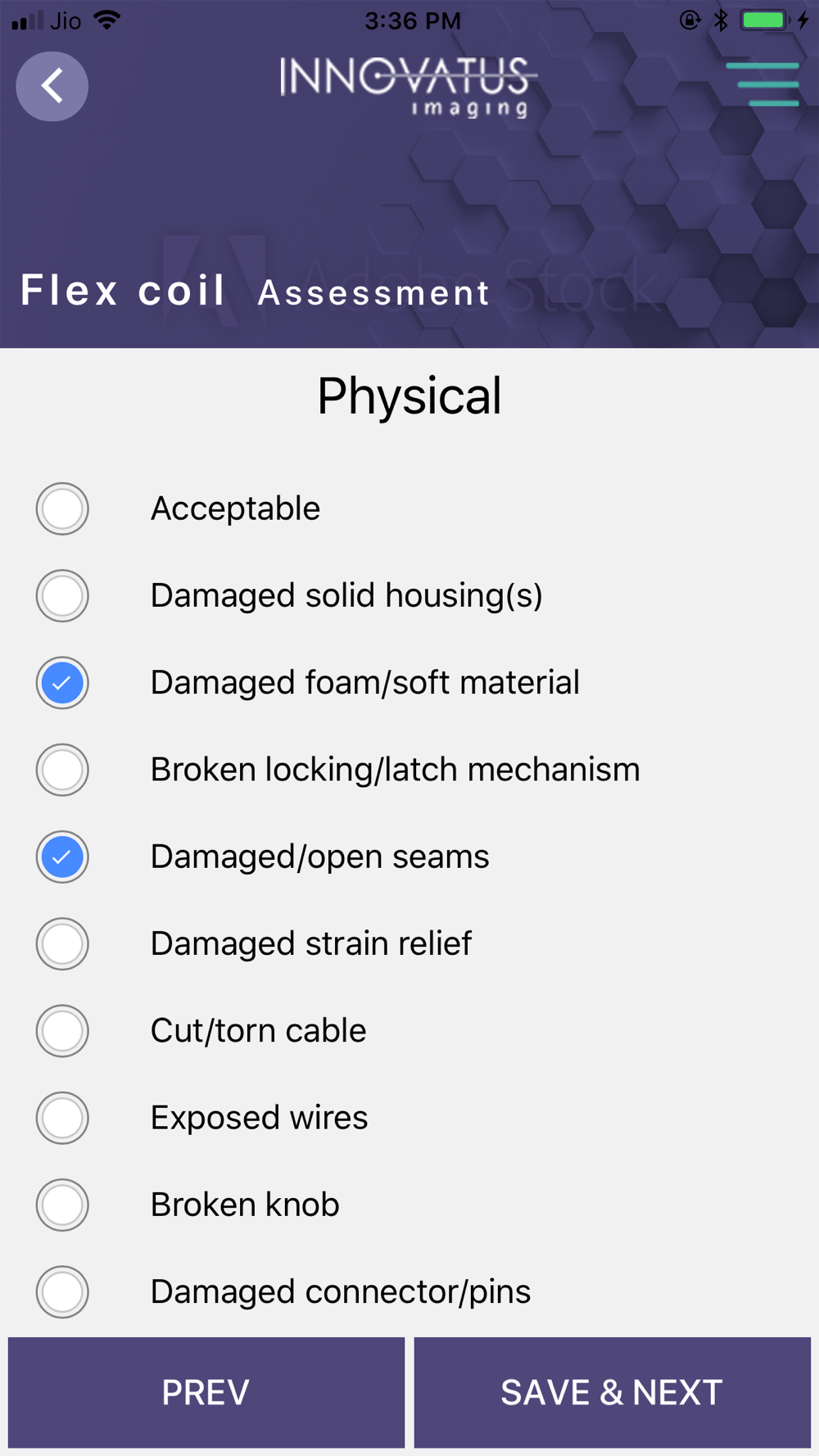Enable the Exposed wires option

(62, 1118)
